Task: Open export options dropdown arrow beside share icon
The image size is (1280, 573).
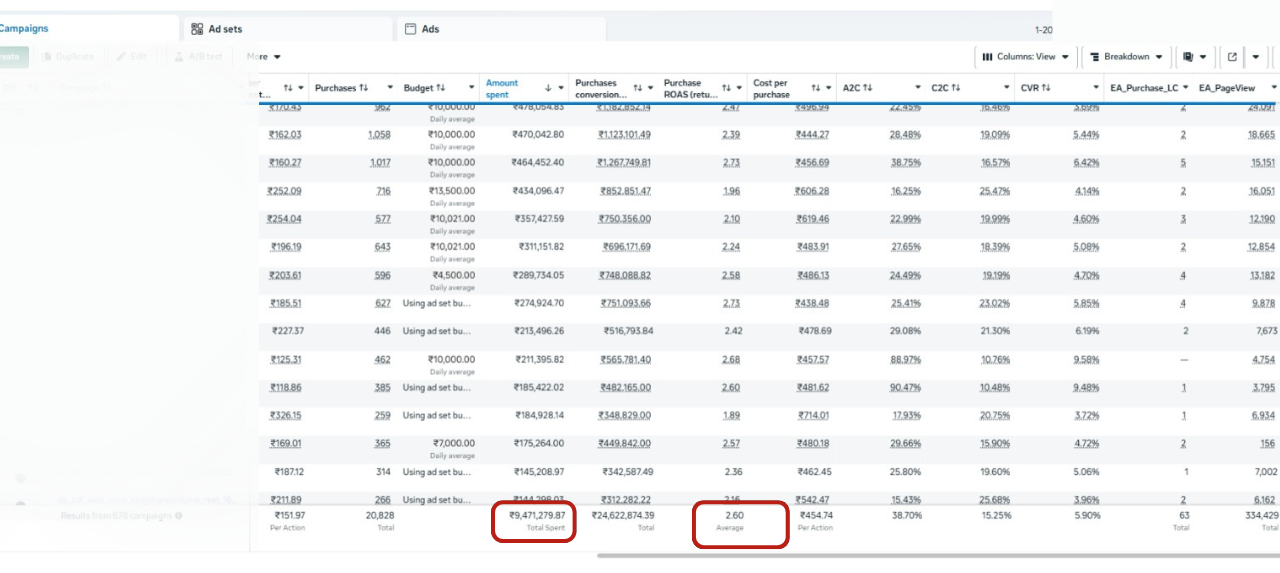Action: pos(1256,57)
